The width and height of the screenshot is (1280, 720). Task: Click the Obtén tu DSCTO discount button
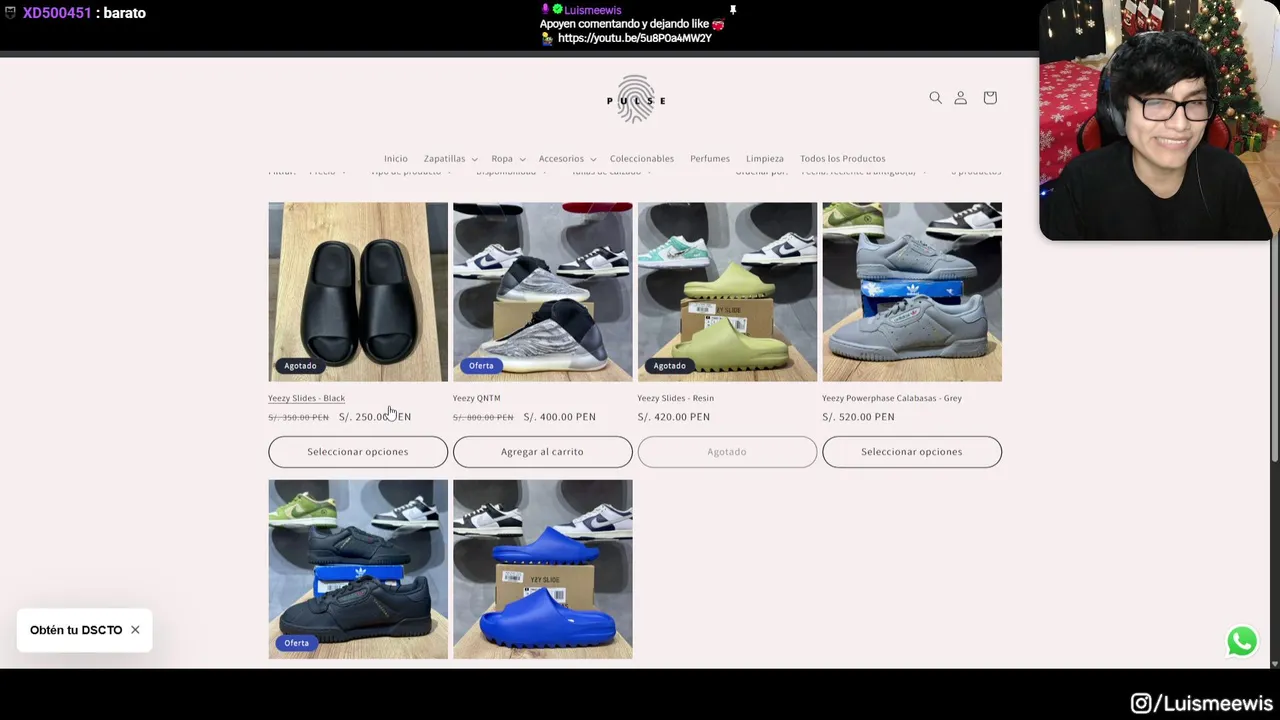pos(76,630)
